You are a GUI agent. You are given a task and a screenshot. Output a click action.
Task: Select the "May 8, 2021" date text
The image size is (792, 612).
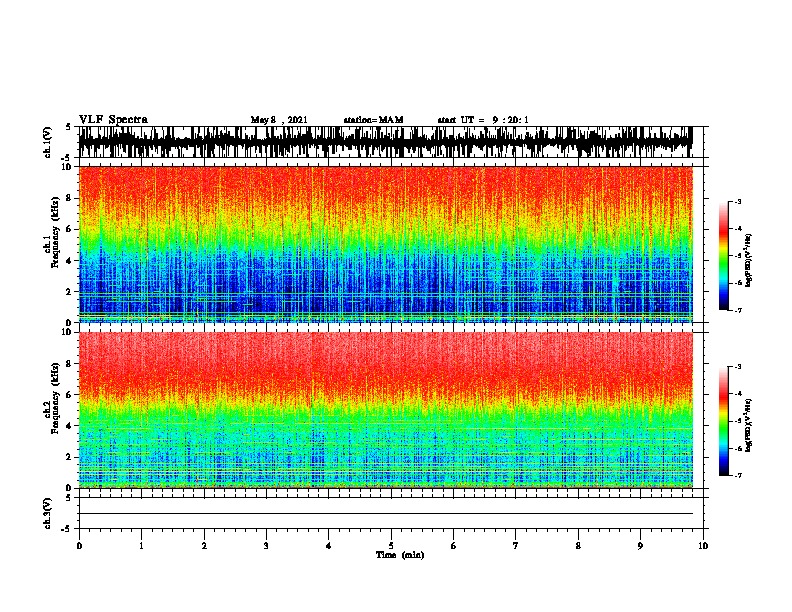tap(279, 120)
